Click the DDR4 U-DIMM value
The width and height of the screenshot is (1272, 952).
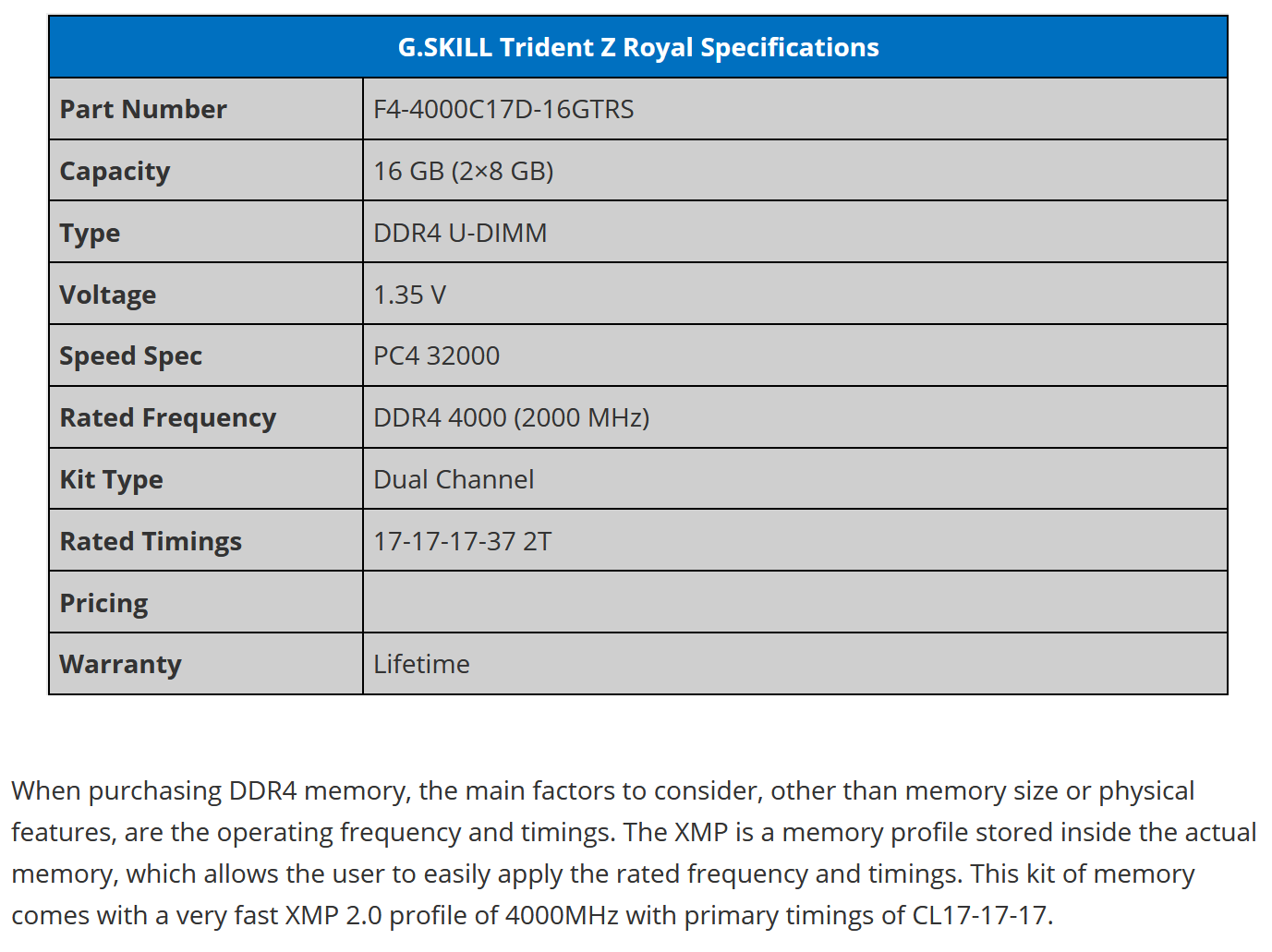[x=460, y=233]
